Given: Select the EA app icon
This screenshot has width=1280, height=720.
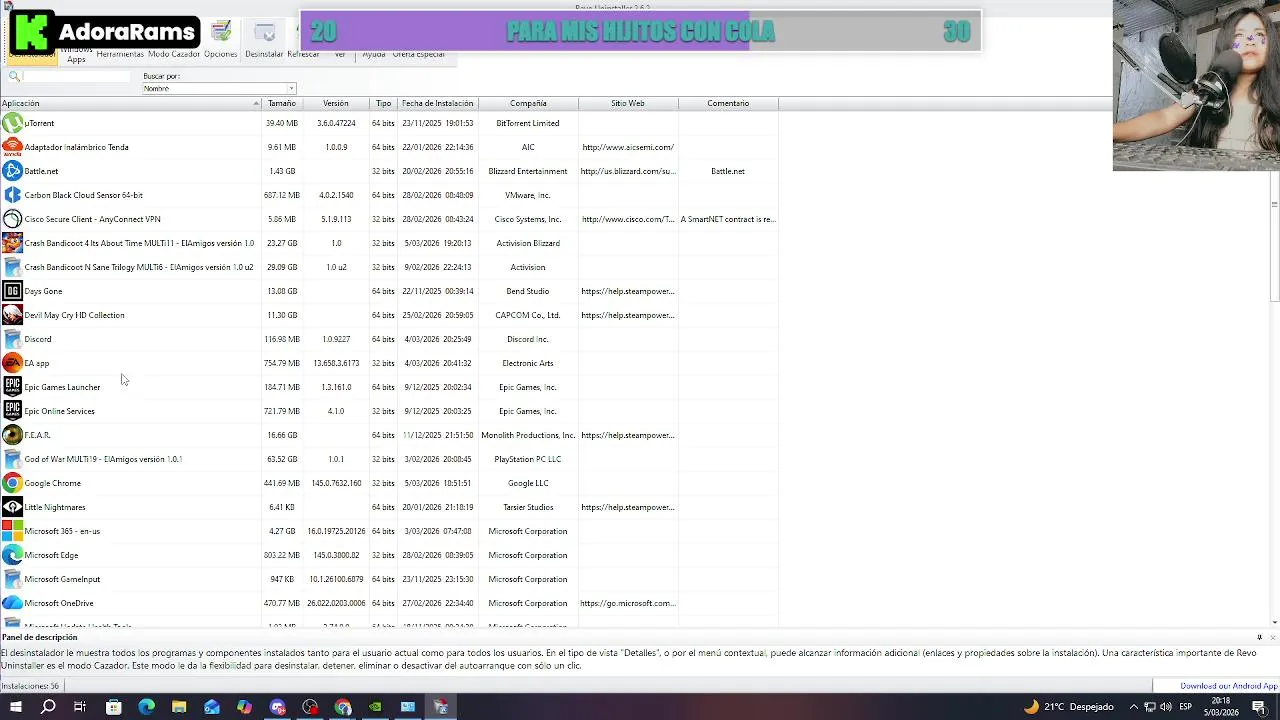Looking at the screenshot, I should [12, 363].
